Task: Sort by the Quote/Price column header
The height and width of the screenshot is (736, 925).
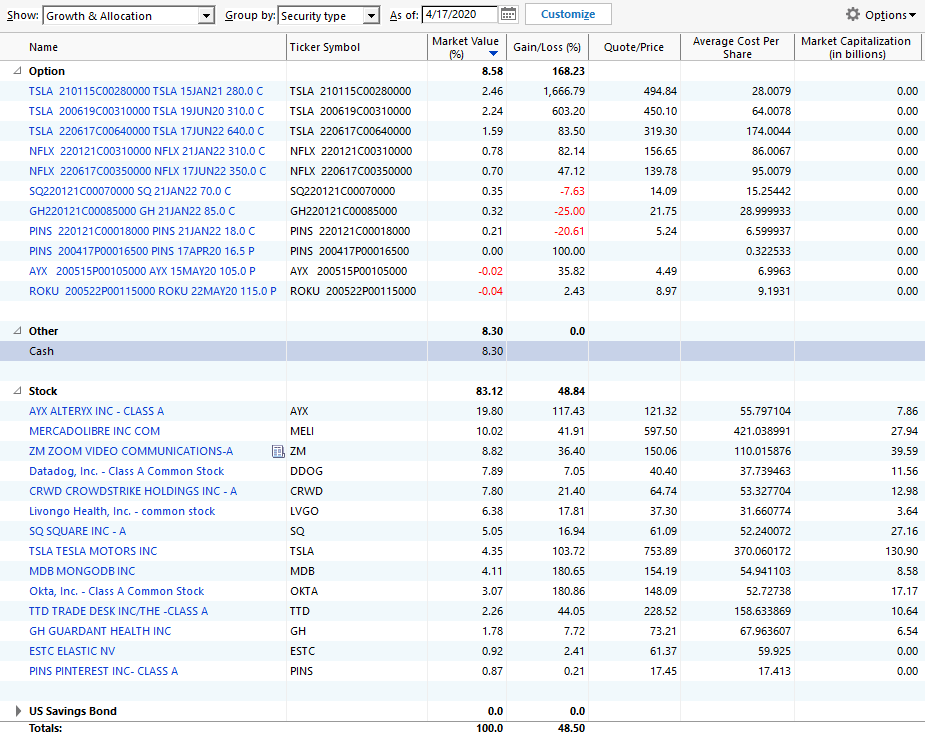Action: pos(634,47)
